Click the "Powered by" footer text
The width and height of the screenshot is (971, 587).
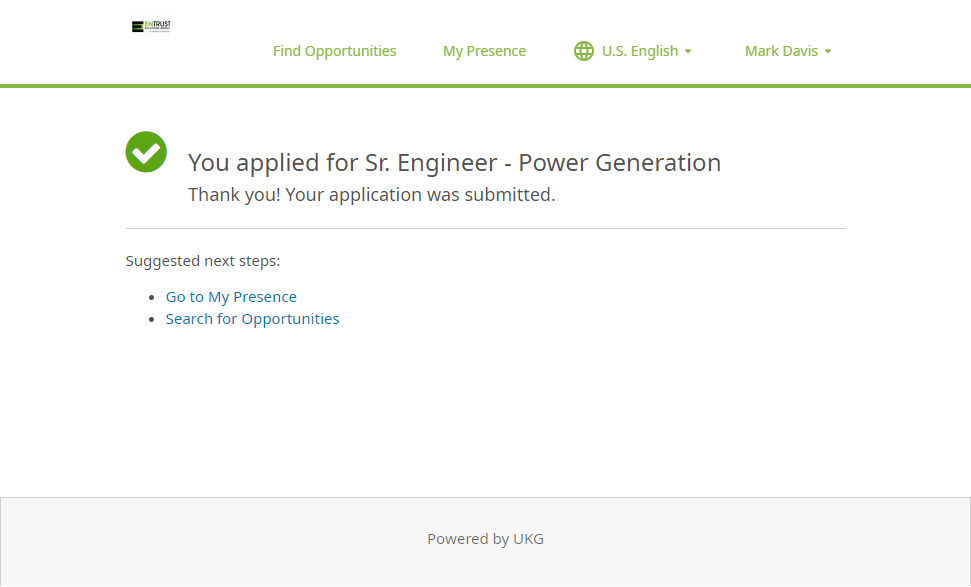468,539
